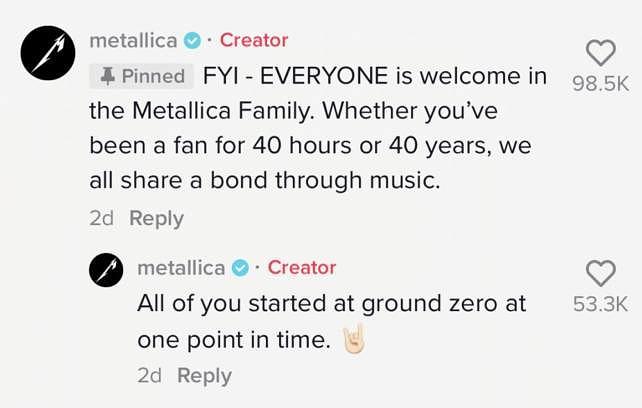Click the 98.5K like count
Viewport: 642px width, 408px height.
coord(600,84)
